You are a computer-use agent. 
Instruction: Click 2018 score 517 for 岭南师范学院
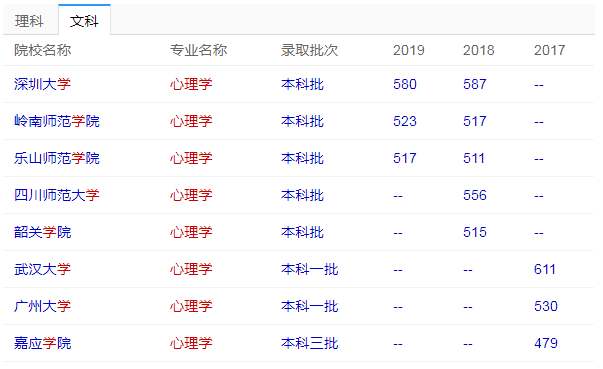pyautogui.click(x=475, y=121)
